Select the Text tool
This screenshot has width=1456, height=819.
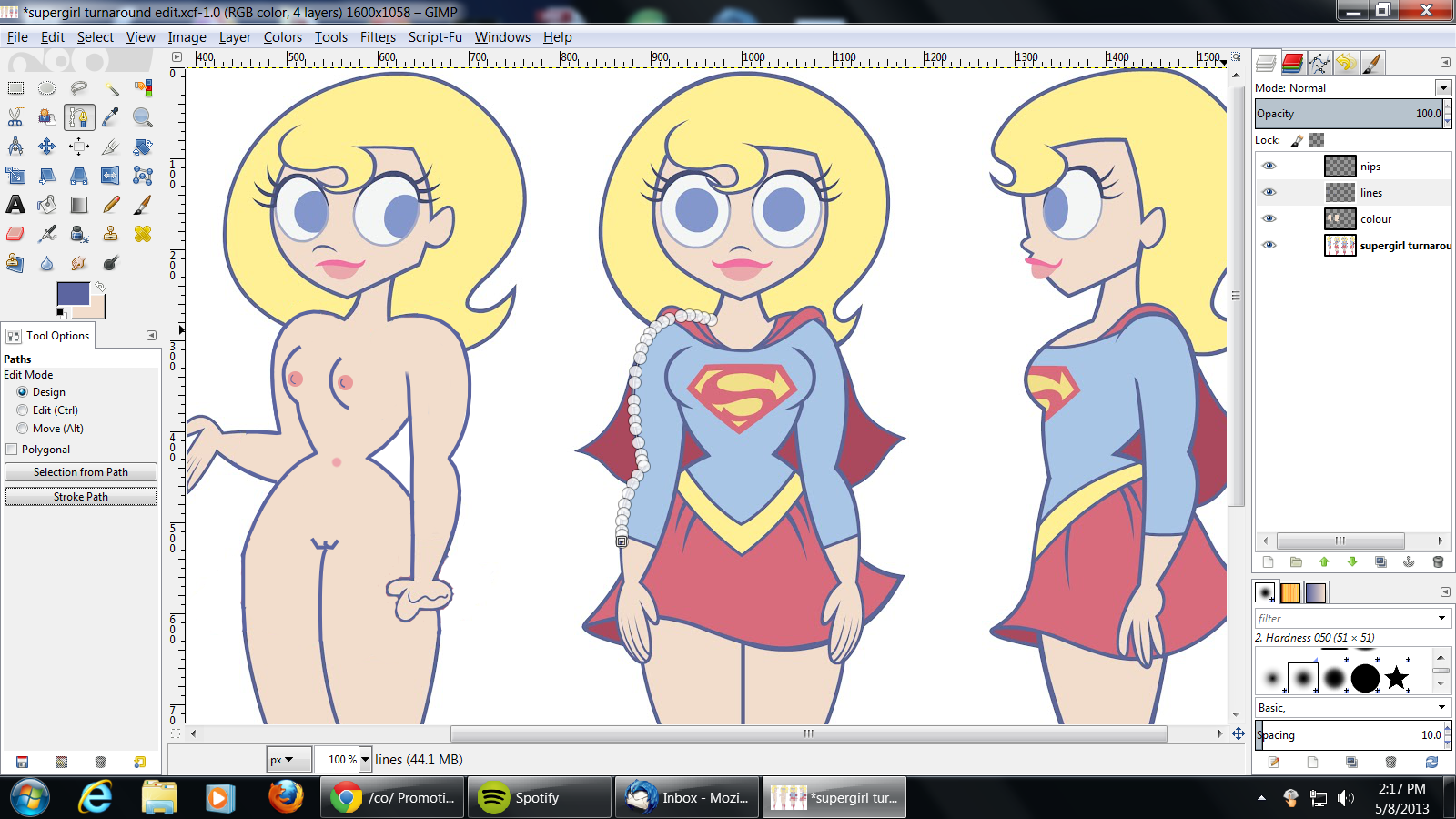tap(15, 205)
